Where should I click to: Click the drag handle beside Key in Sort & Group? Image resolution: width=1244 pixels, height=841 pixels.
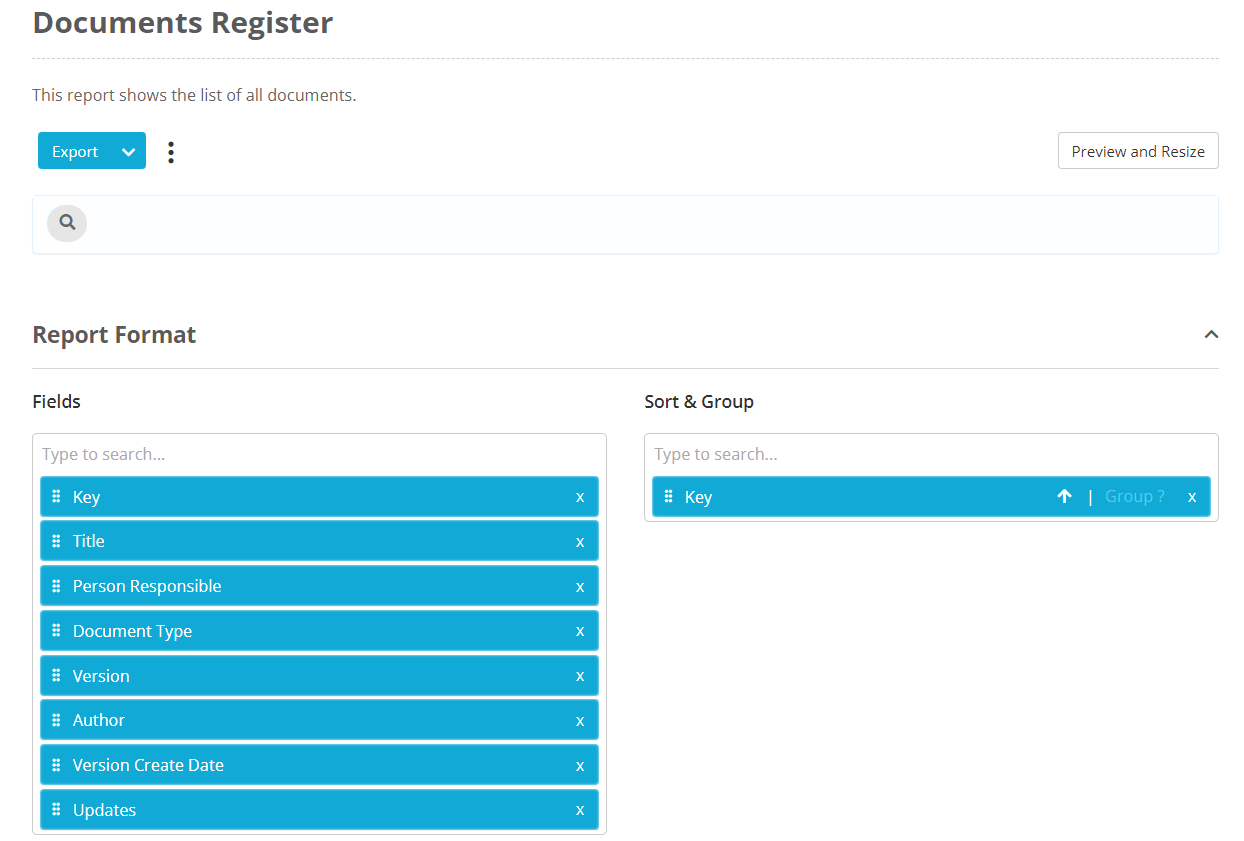click(667, 496)
